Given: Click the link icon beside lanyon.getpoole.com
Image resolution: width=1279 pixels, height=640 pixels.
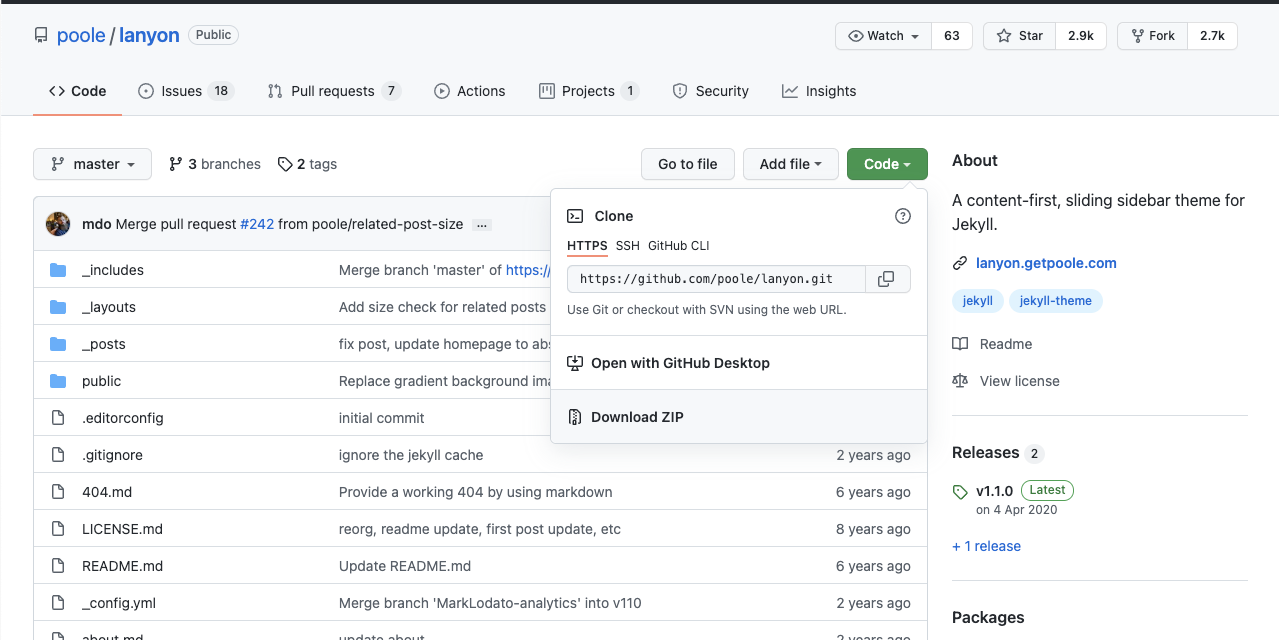Looking at the screenshot, I should pyautogui.click(x=960, y=263).
